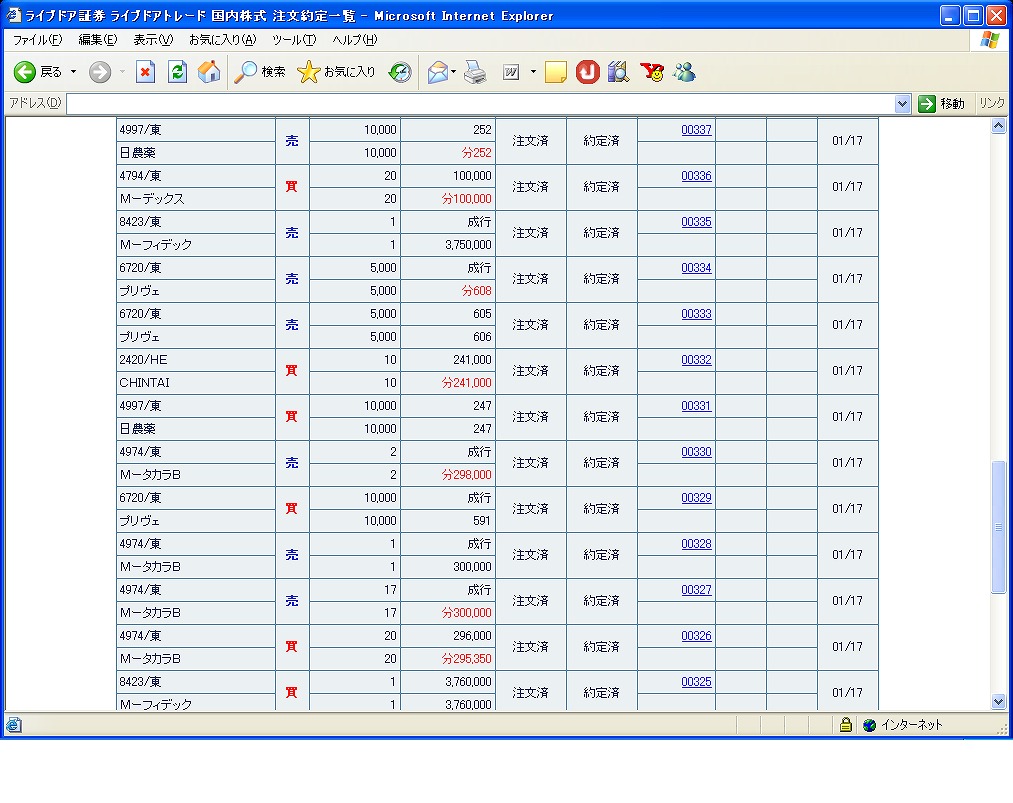Click the Internet zone globe icon
The height and width of the screenshot is (803, 1013).
coord(870,725)
